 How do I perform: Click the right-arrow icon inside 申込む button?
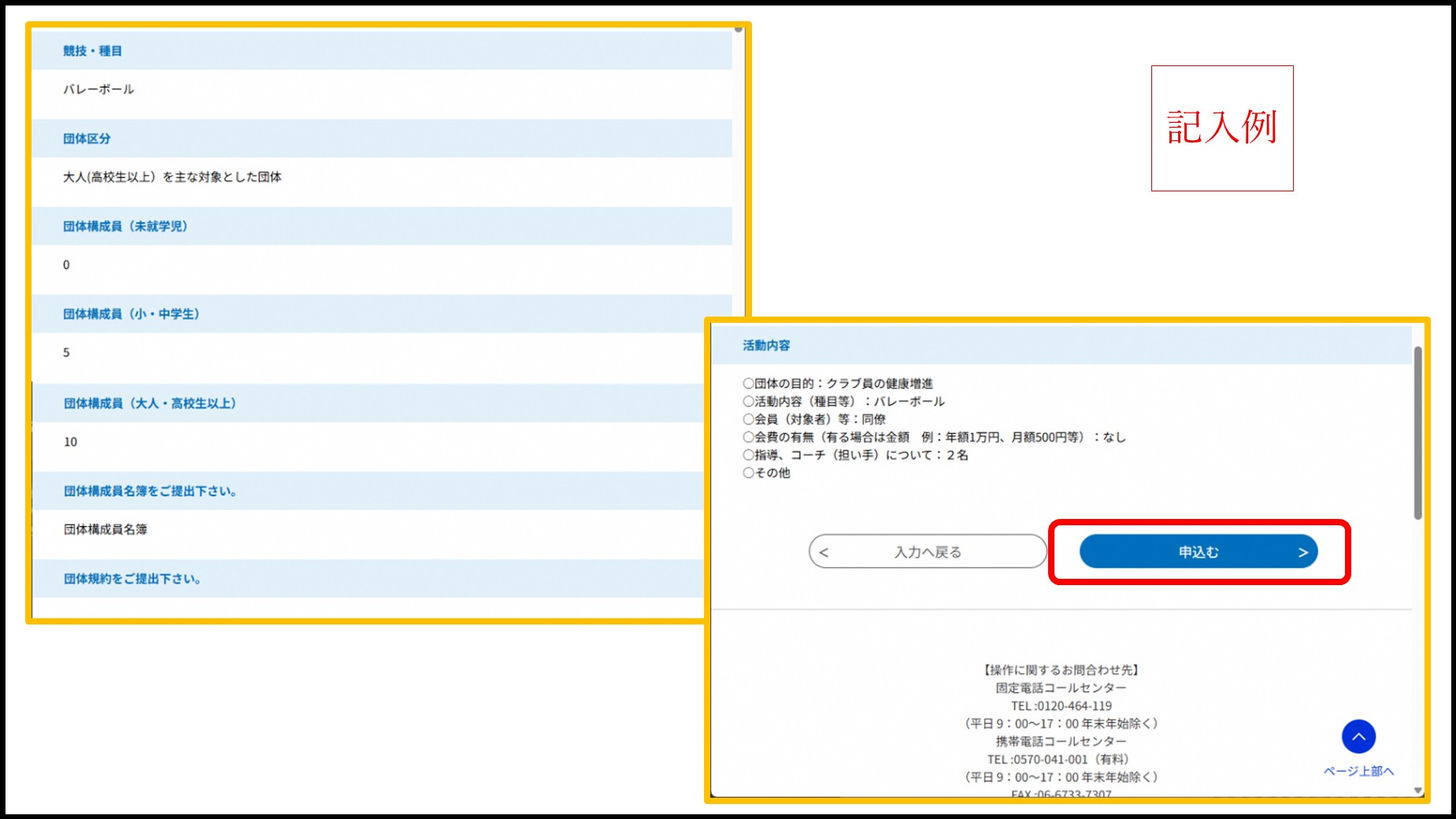pos(1303,551)
